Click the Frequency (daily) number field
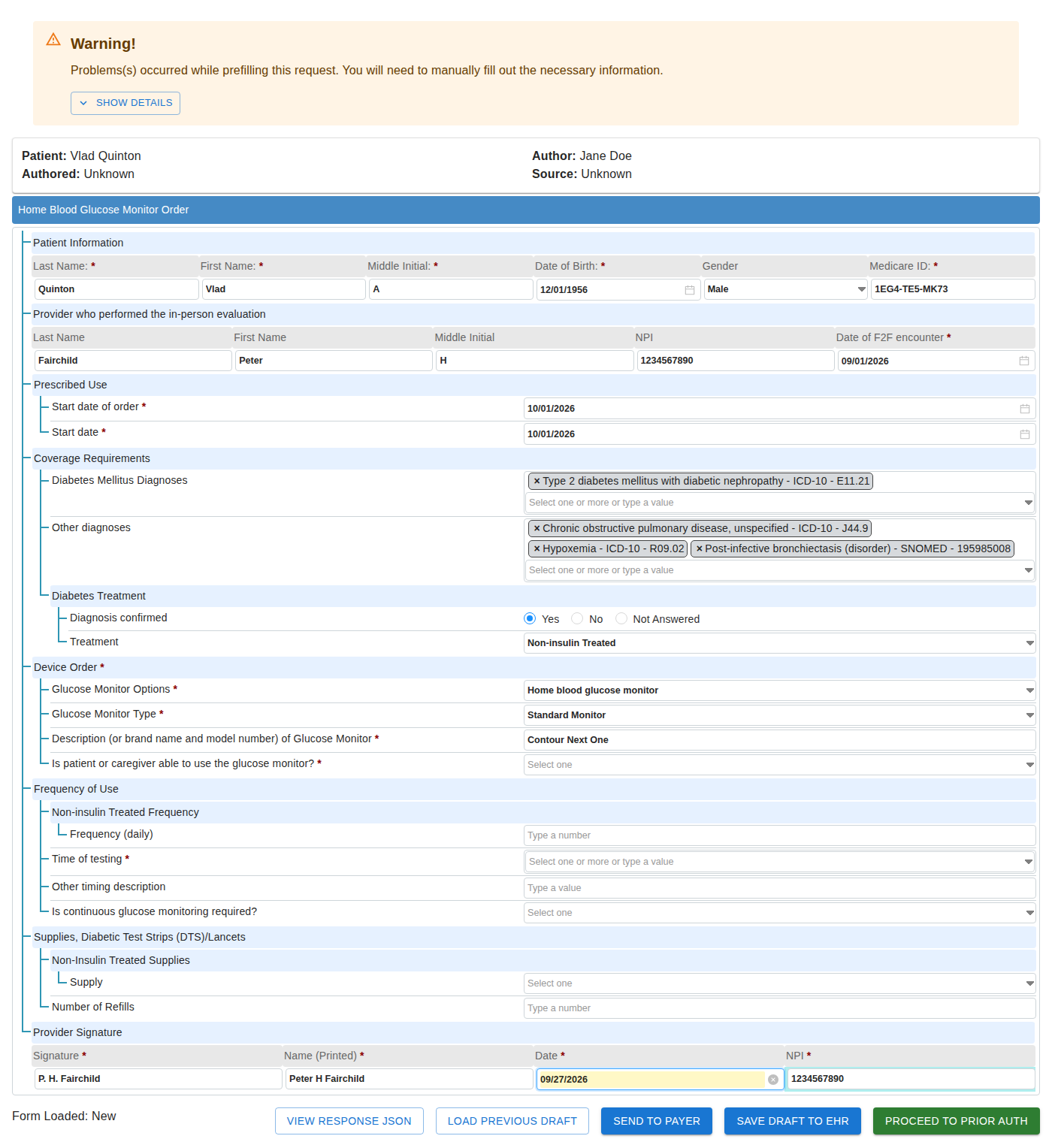This screenshot has height=1148, width=1052. click(780, 835)
